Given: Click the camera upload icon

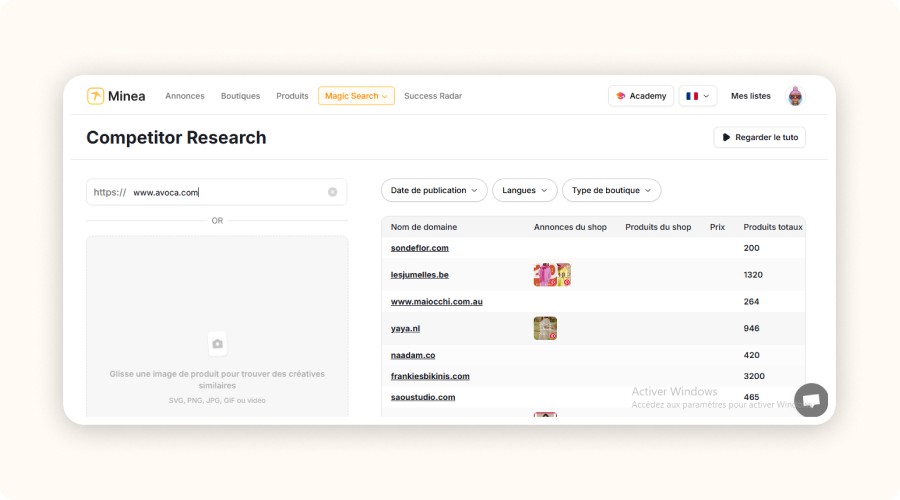Looking at the screenshot, I should 217,344.
